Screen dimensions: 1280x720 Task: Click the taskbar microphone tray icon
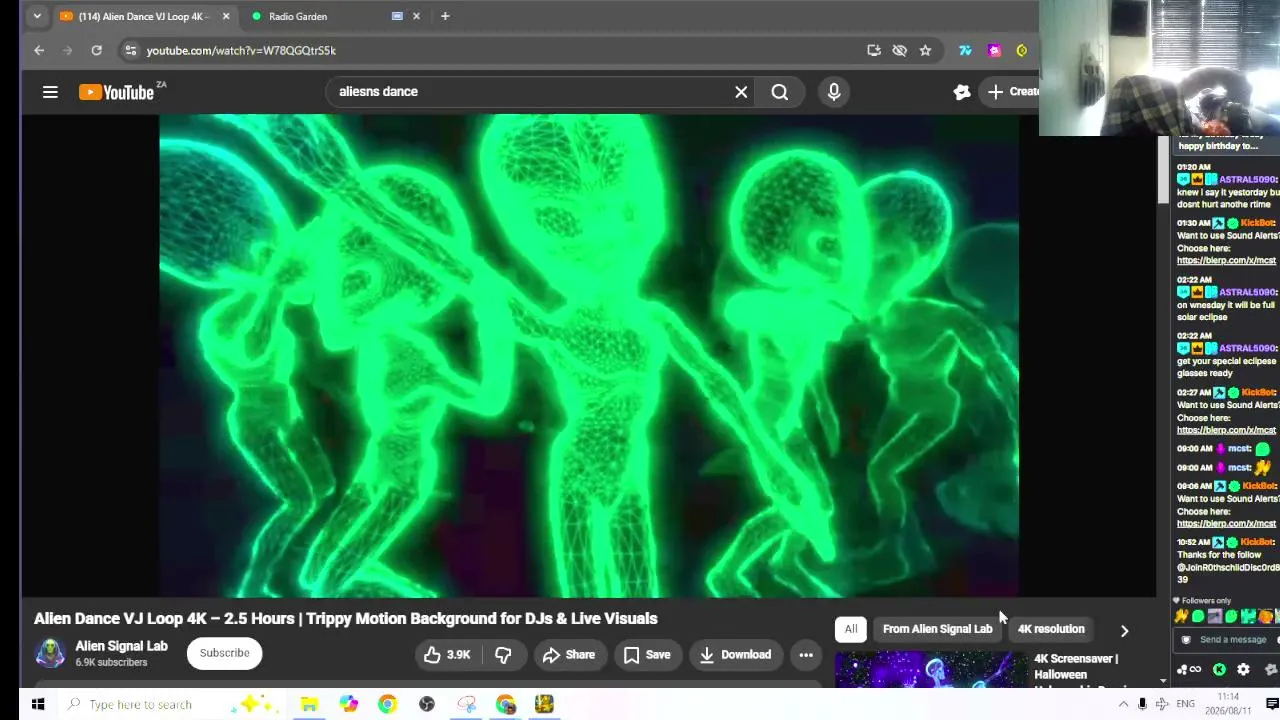[1142, 704]
